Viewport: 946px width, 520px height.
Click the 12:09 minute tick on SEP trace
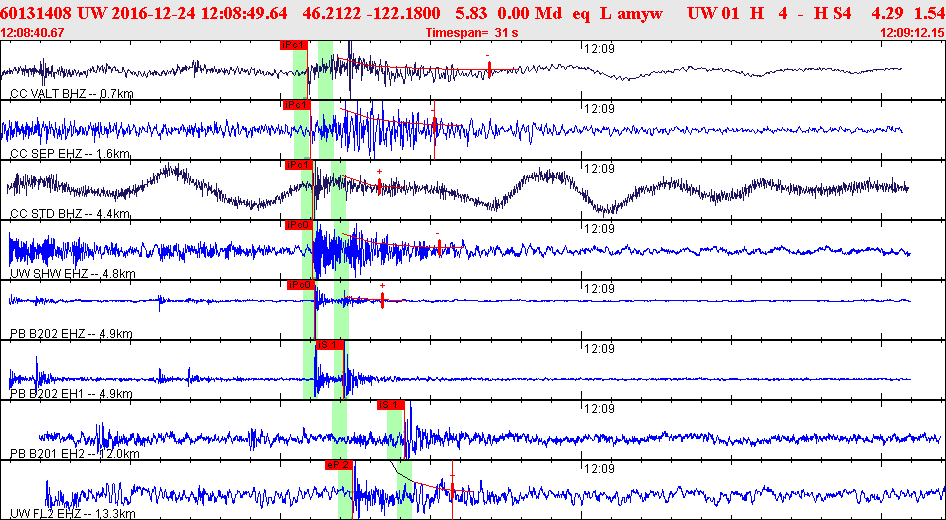click(x=600, y=109)
